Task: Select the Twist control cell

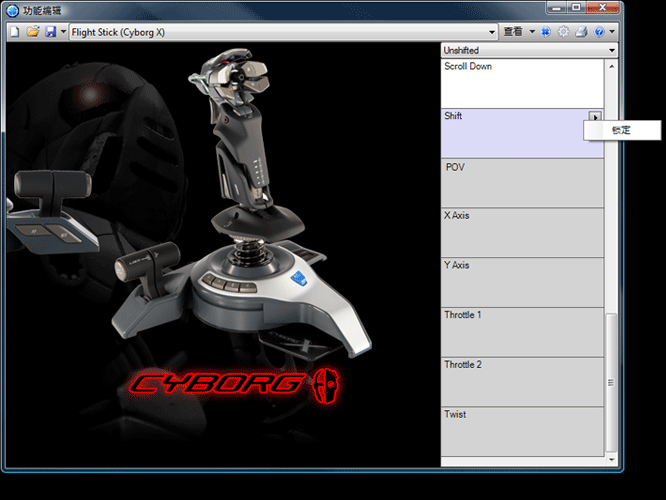Action: [x=522, y=432]
